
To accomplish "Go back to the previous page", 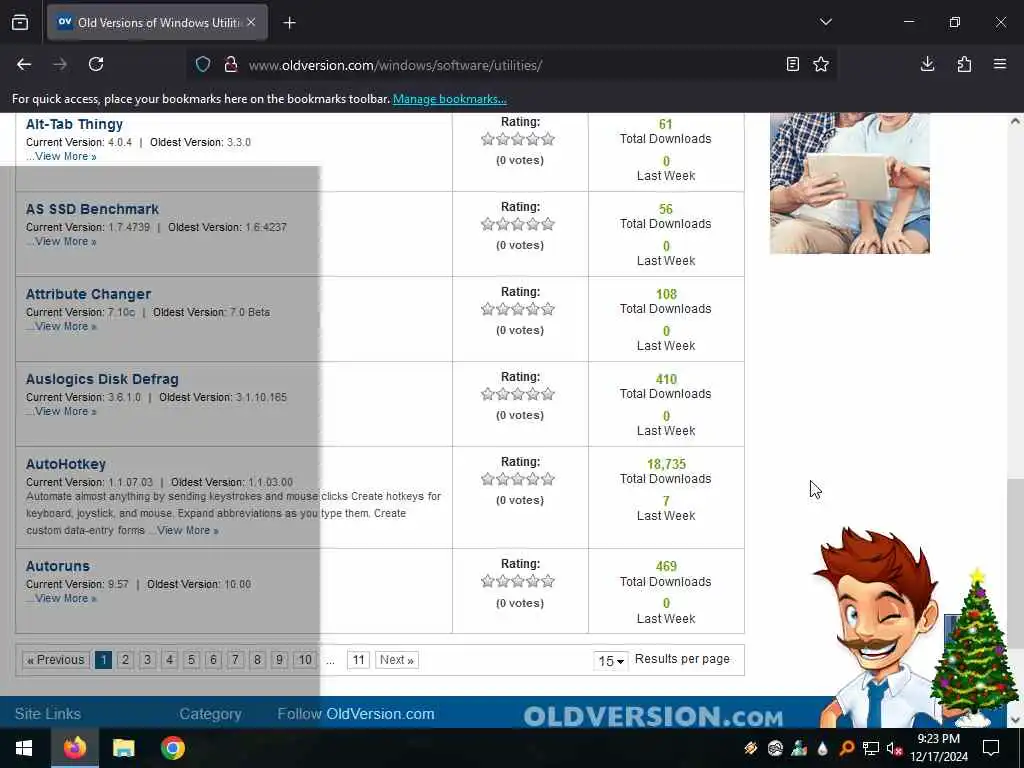I will 24,64.
